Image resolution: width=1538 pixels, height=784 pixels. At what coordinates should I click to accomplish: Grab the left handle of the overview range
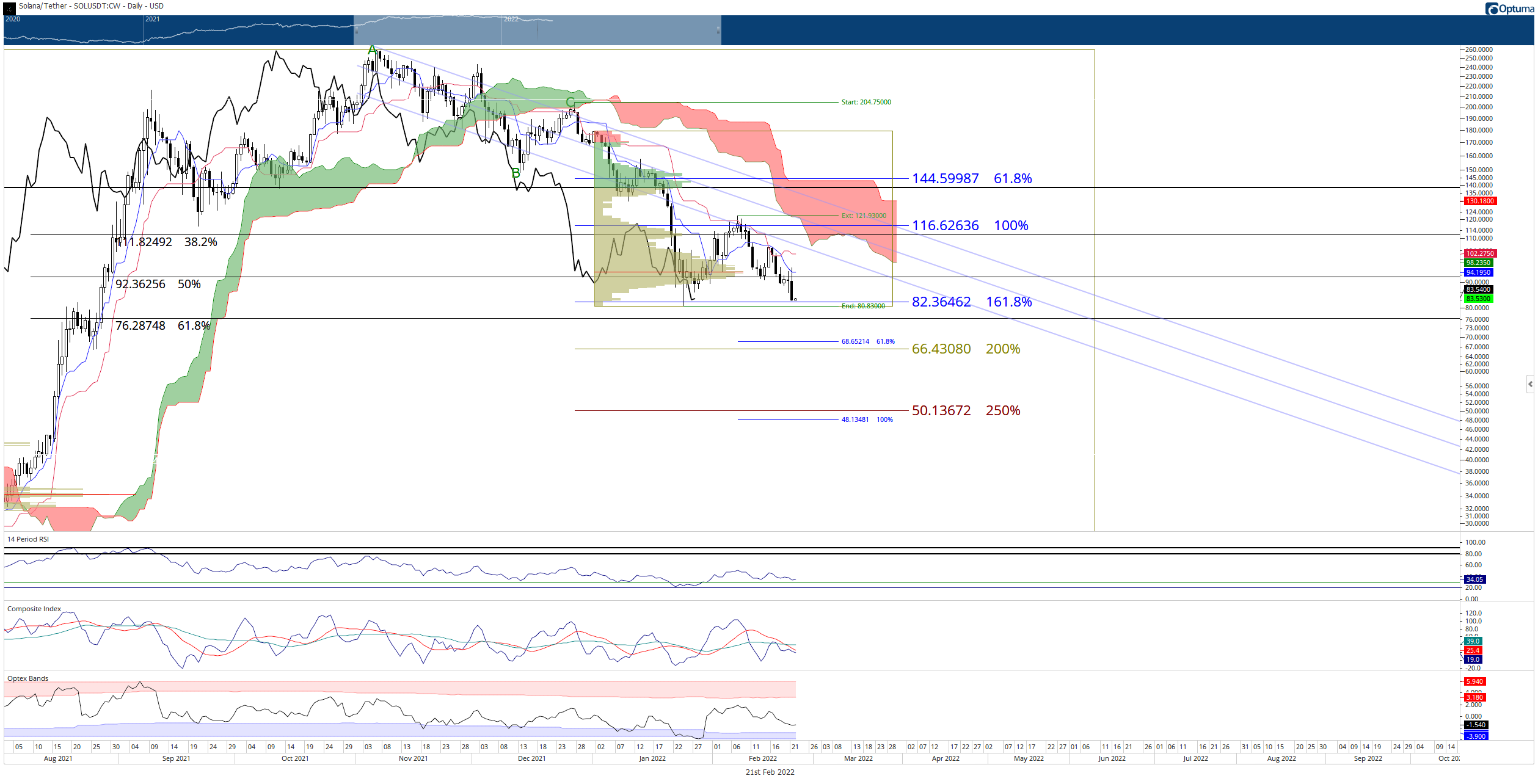(355, 30)
